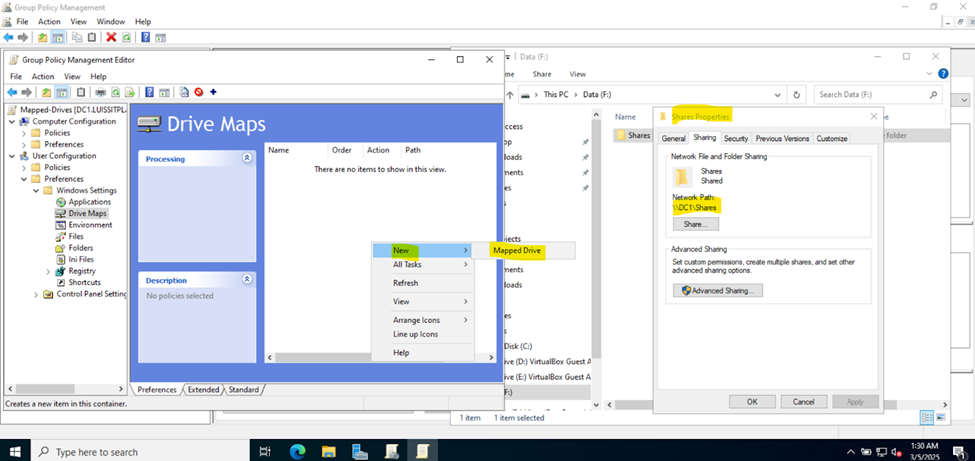Toggle Show/Hide Console Tree in Editor toolbar
Screen dimensions: 975x461
[62, 92]
